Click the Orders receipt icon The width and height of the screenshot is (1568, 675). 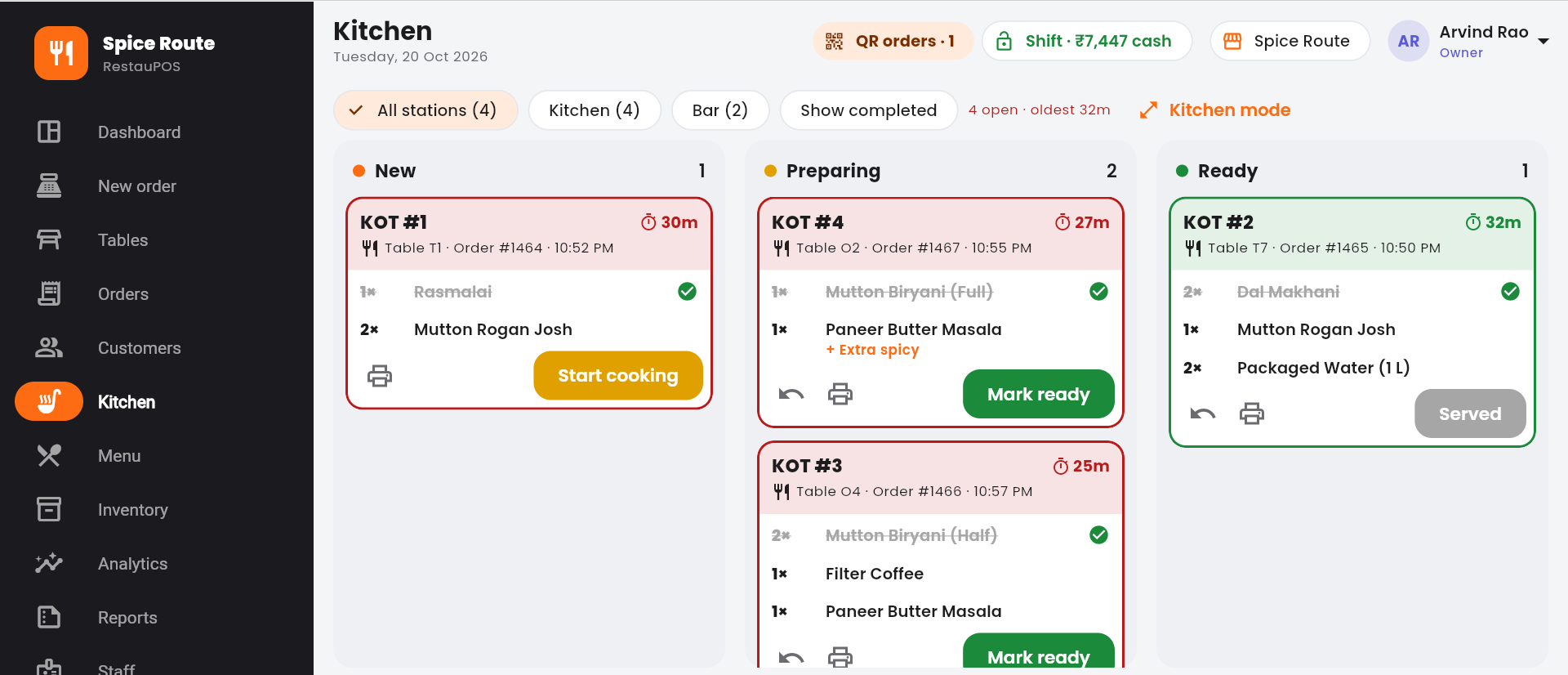click(x=49, y=293)
